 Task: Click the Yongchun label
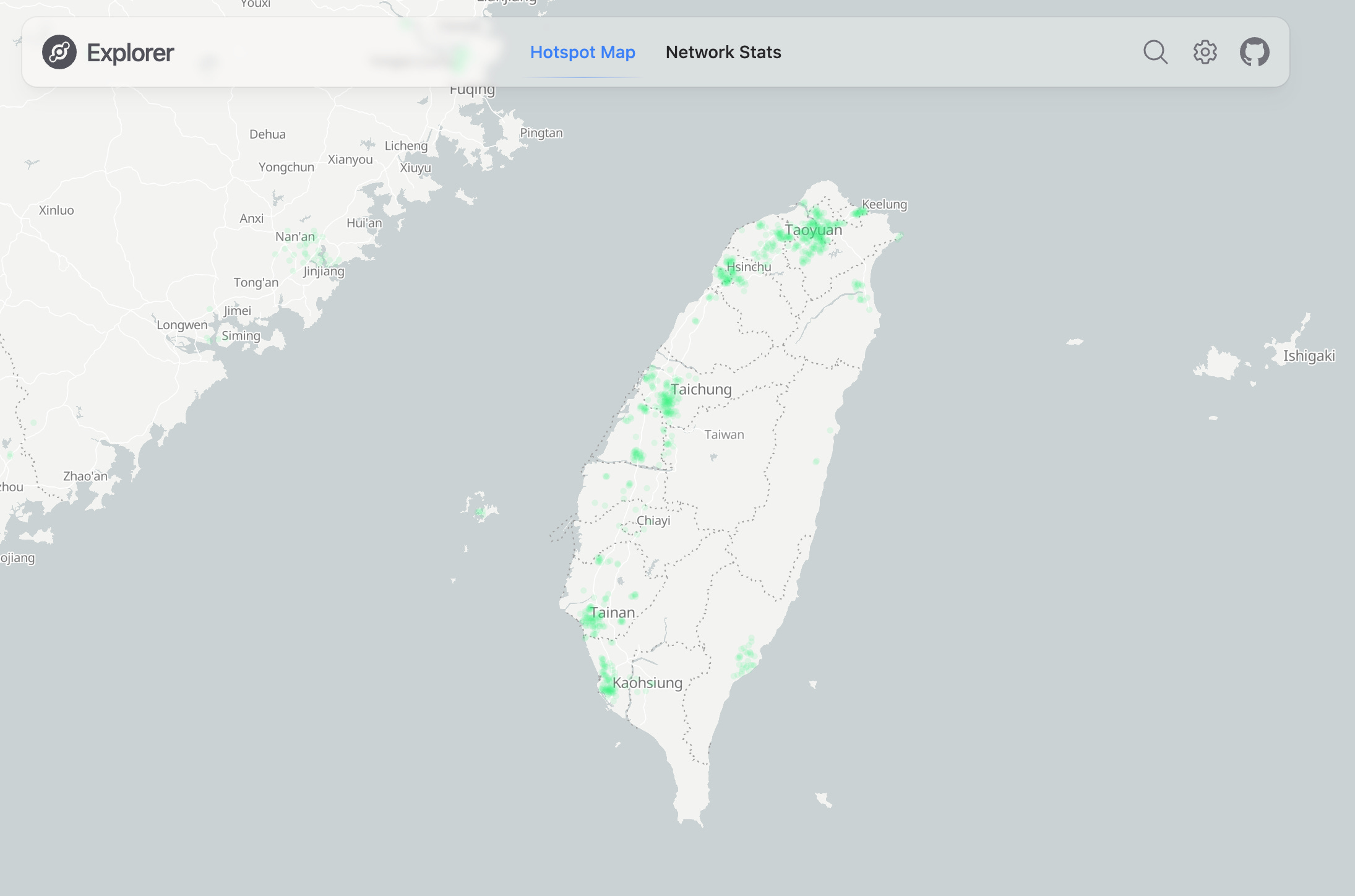[286, 167]
